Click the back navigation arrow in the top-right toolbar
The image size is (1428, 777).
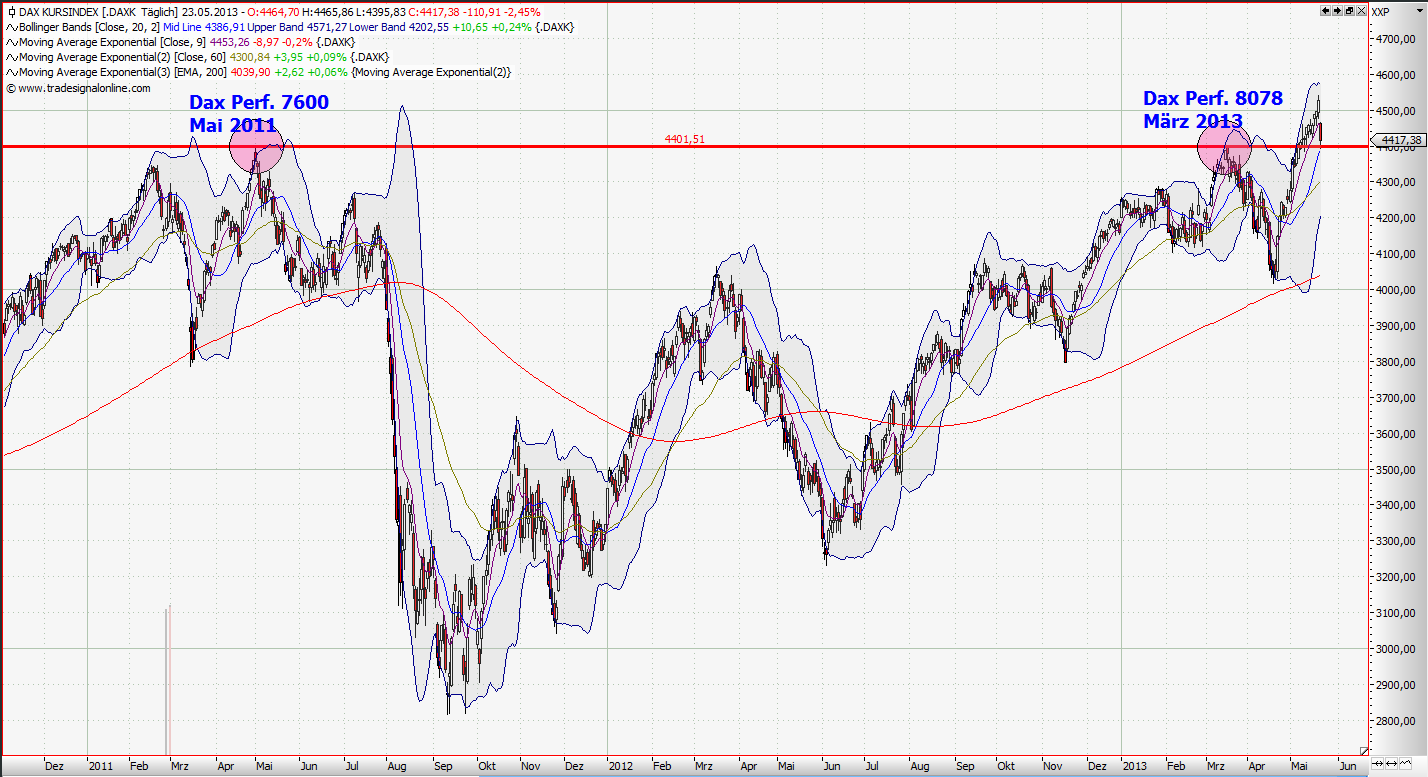pyautogui.click(x=1326, y=9)
